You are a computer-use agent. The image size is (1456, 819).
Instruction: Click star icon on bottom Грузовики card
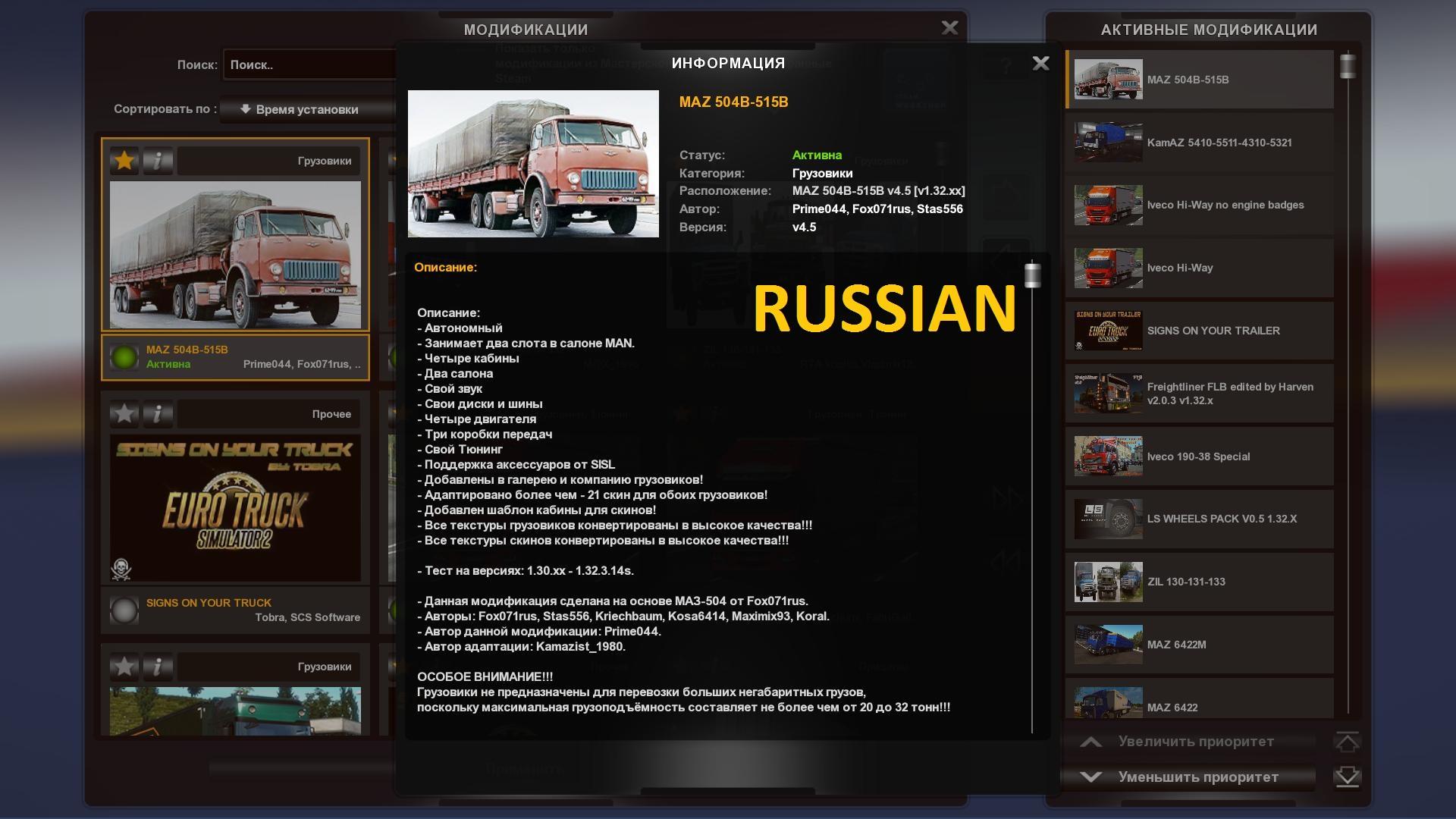(124, 667)
